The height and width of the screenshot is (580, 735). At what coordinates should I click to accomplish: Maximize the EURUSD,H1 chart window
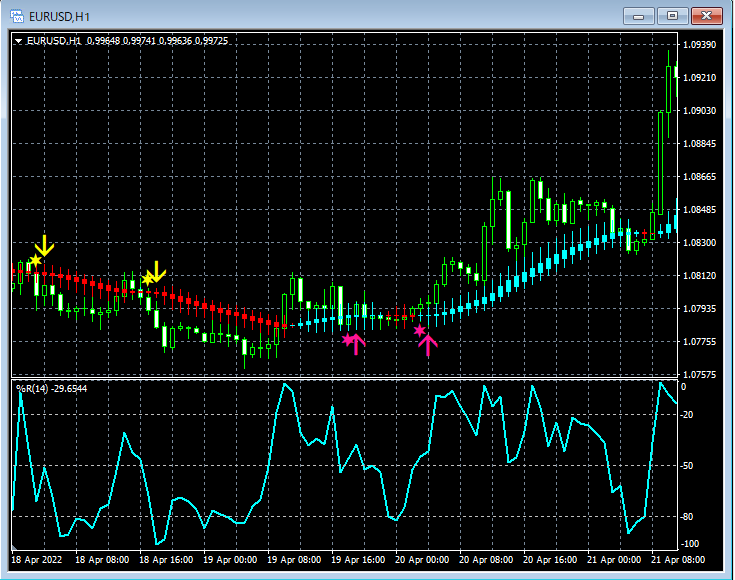(x=672, y=16)
